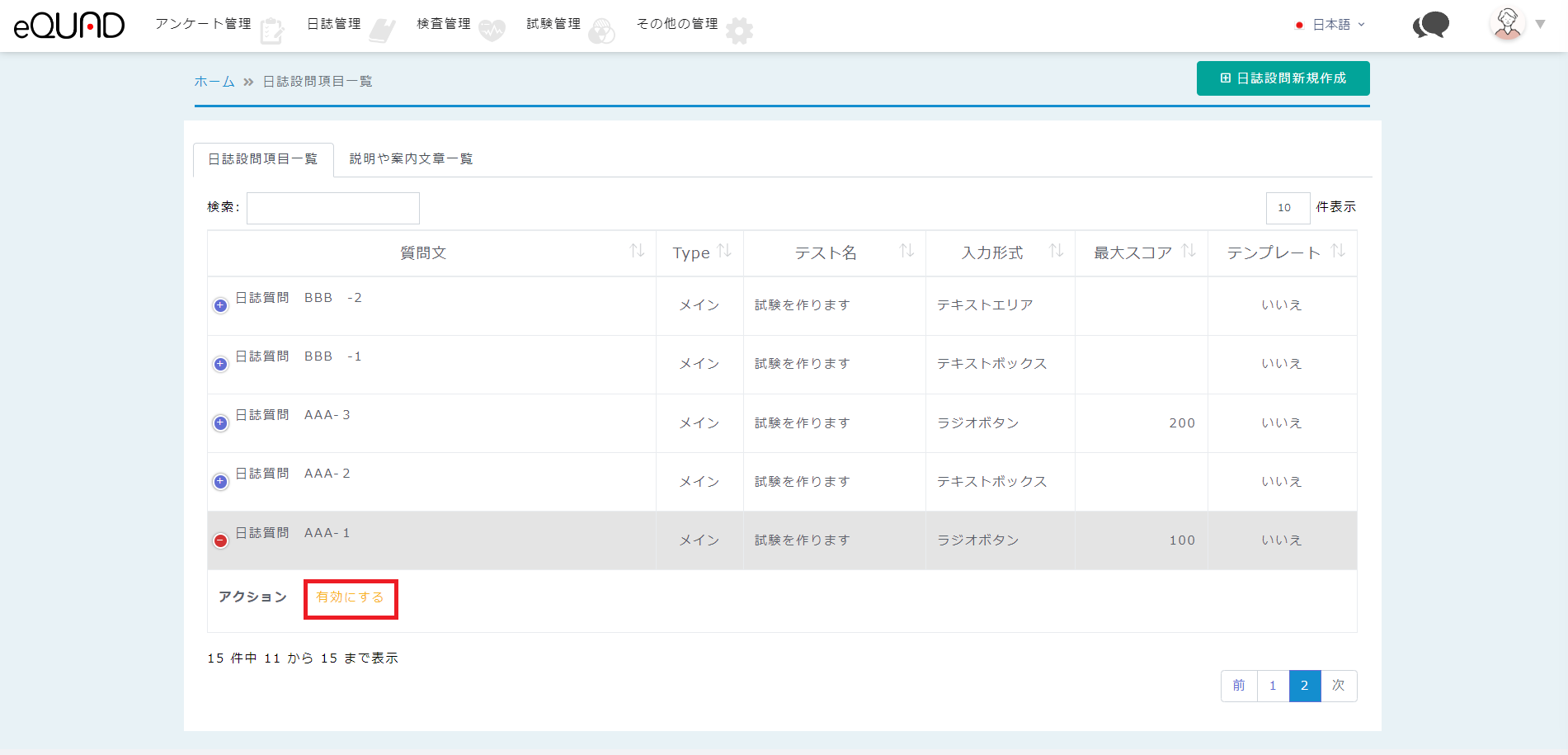Go to page 1 of results
The width and height of the screenshot is (1568, 755).
pyautogui.click(x=1273, y=686)
